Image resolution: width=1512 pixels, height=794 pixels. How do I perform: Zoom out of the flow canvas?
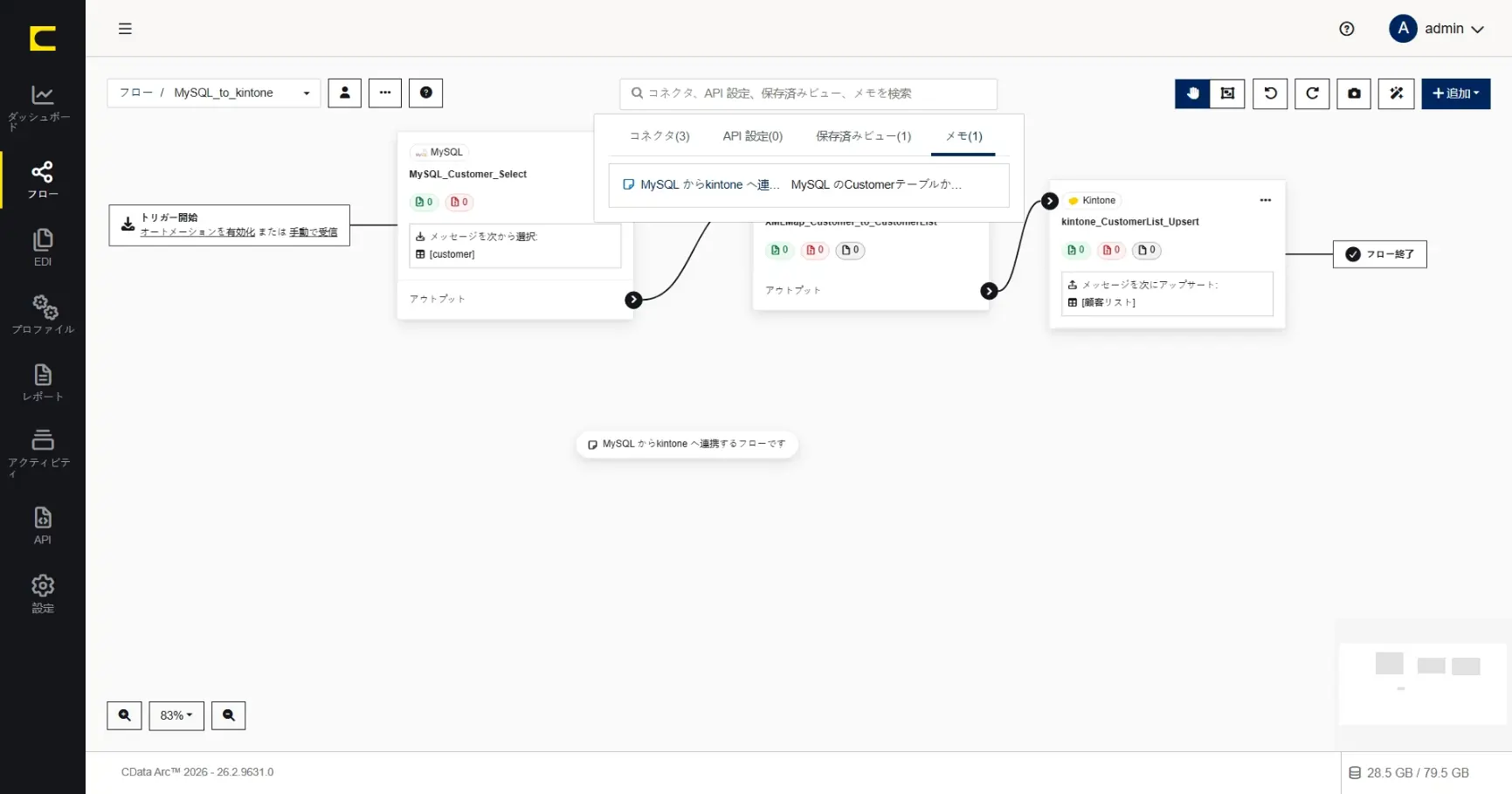tap(228, 715)
